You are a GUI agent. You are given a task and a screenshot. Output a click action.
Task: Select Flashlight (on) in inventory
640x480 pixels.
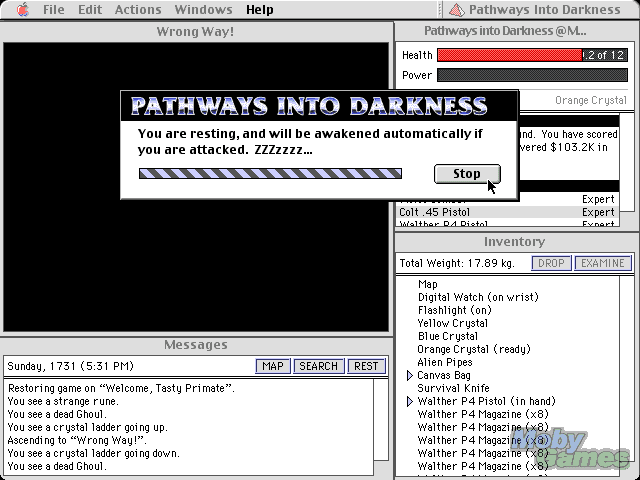454,311
